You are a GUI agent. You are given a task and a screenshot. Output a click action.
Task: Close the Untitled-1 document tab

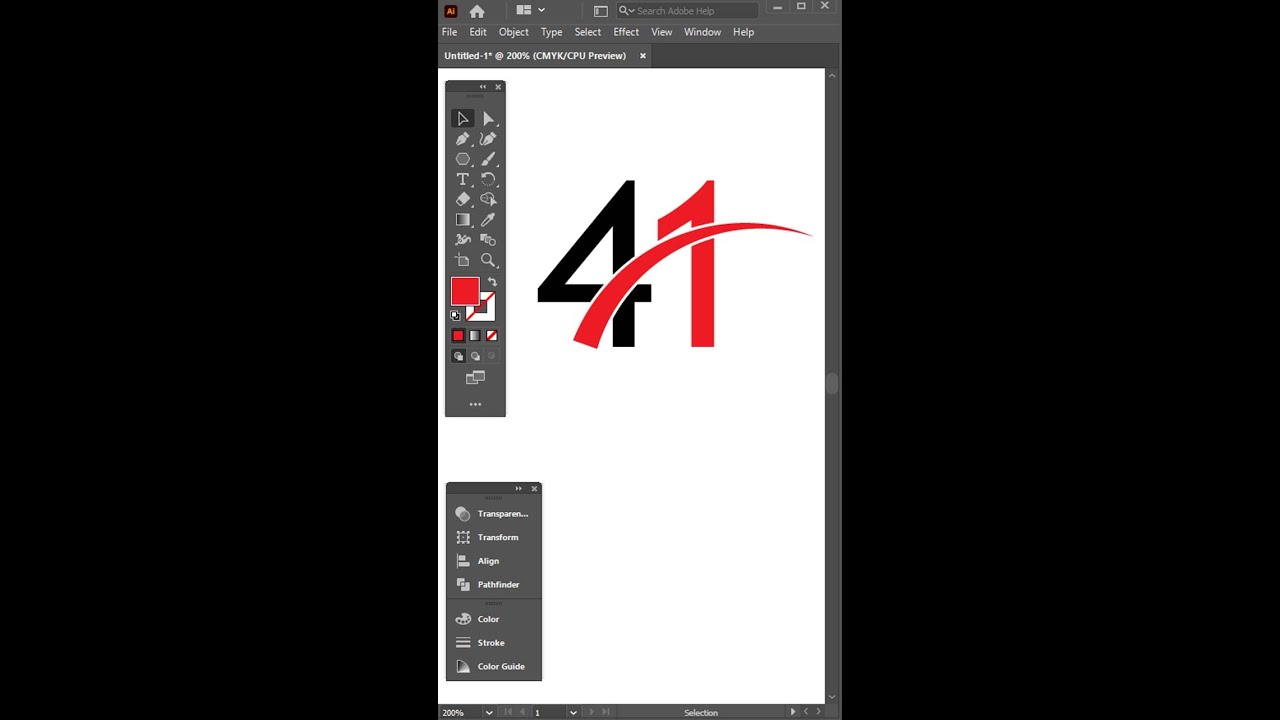(x=643, y=56)
